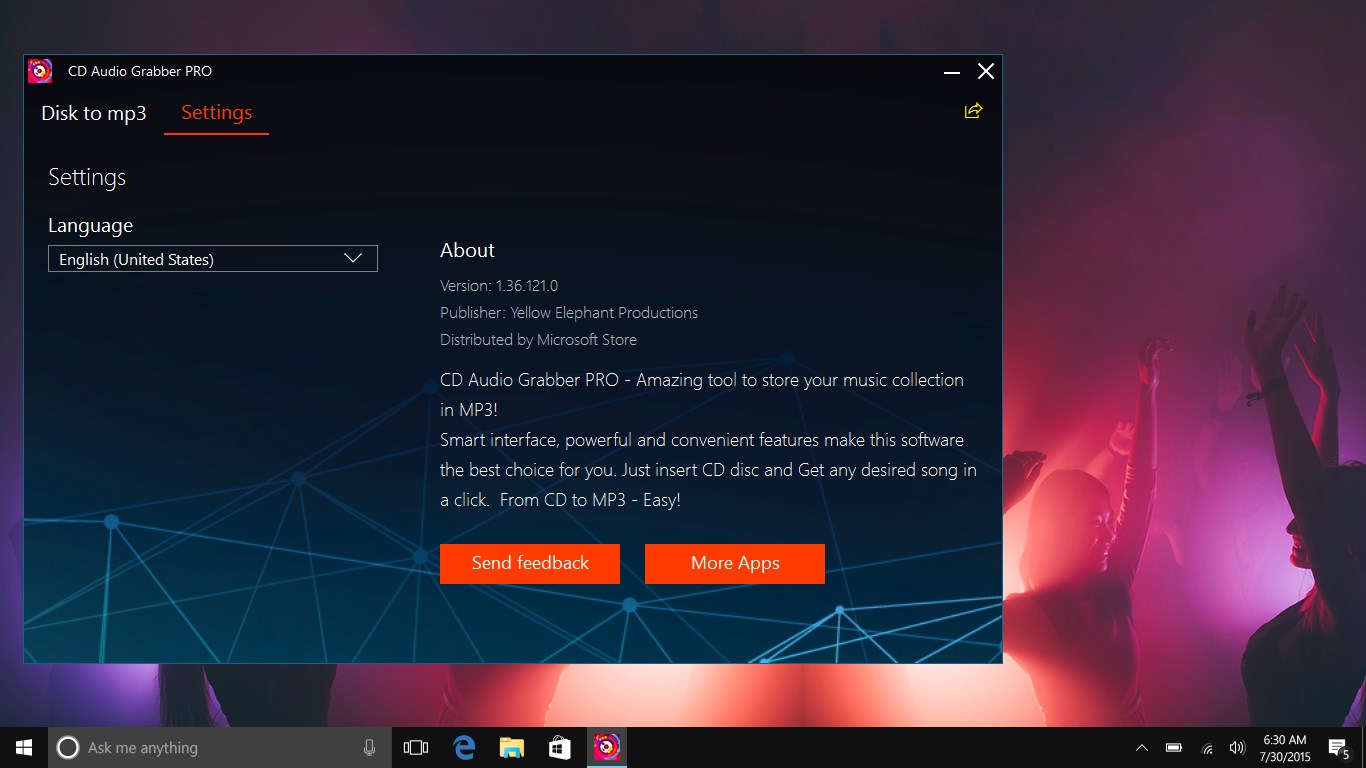Click the Send feedback button
1366x768 pixels.
(x=530, y=563)
